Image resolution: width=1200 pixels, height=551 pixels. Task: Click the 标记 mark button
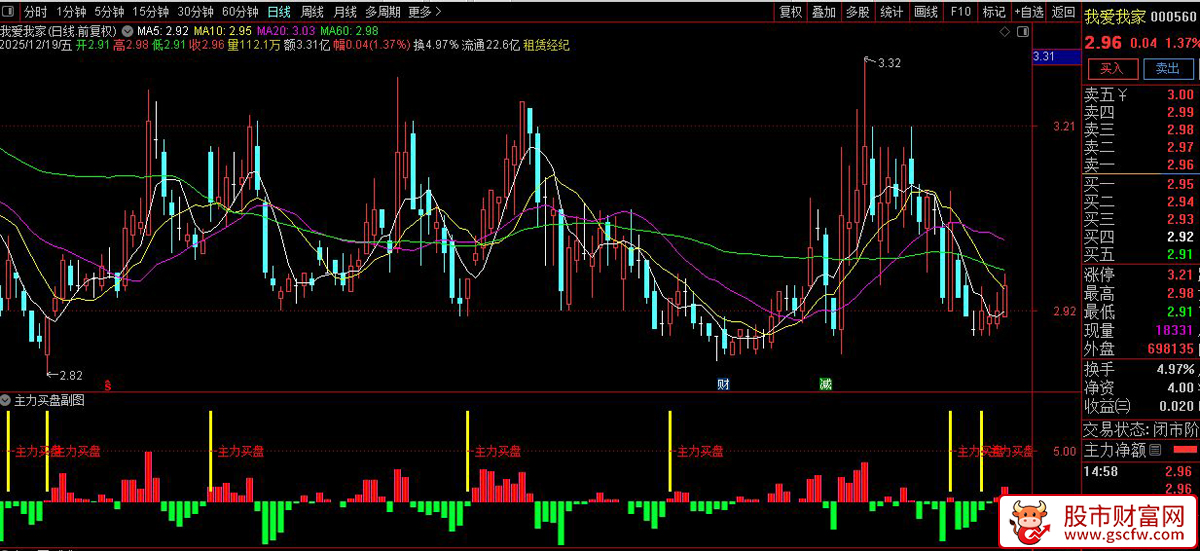[994, 12]
